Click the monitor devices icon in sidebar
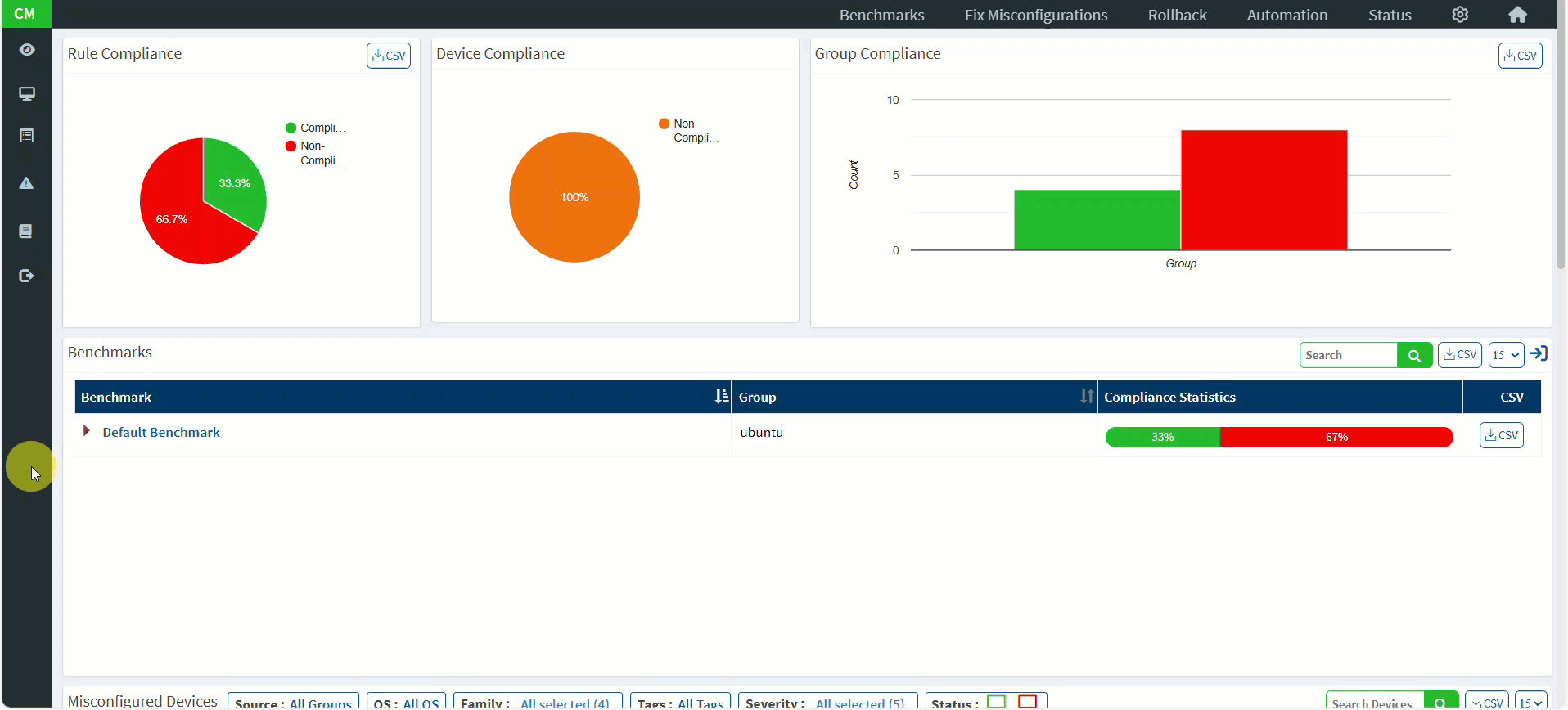This screenshot has height=710, width=1568. pos(27,94)
